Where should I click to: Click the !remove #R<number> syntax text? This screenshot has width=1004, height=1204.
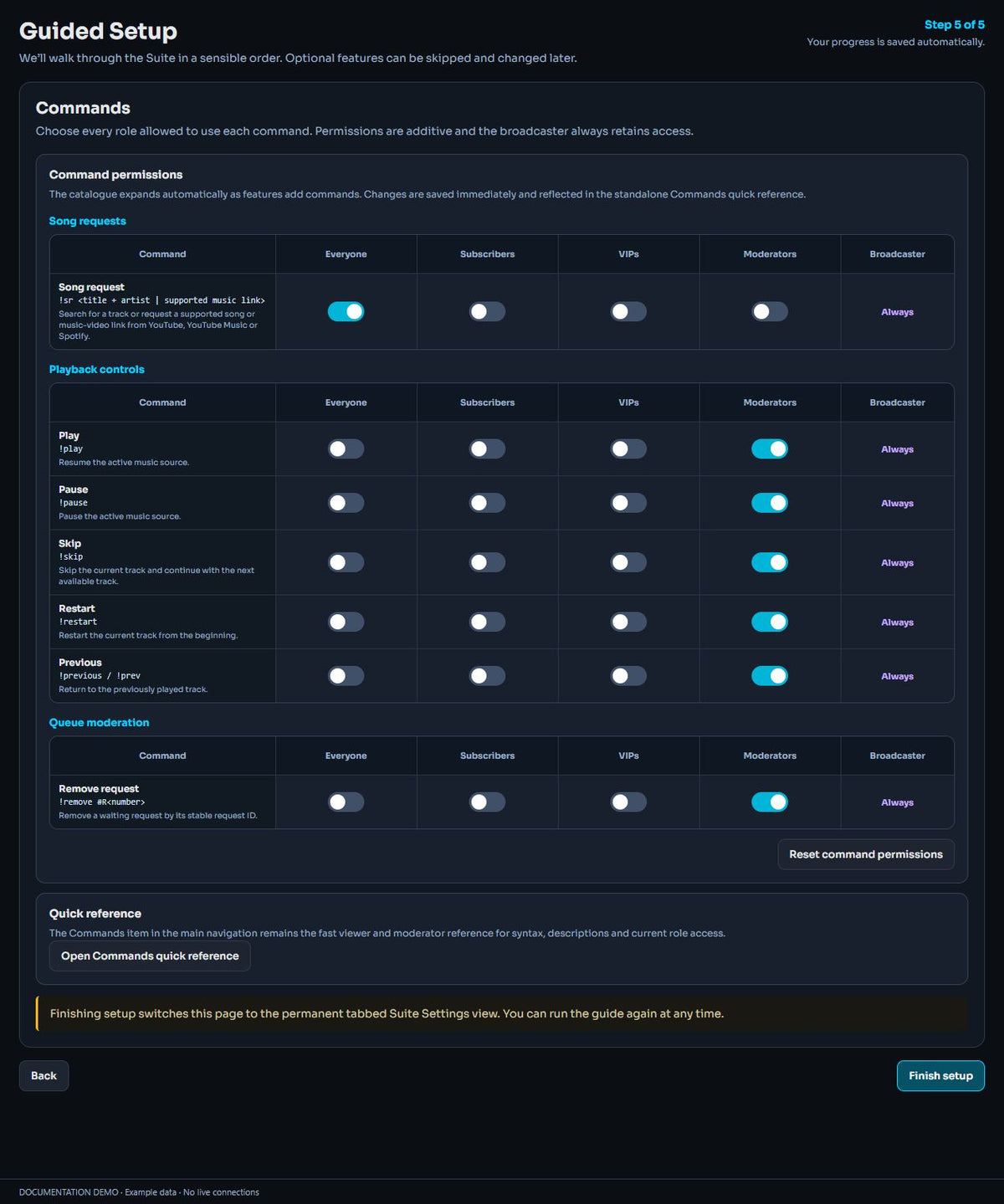point(101,802)
